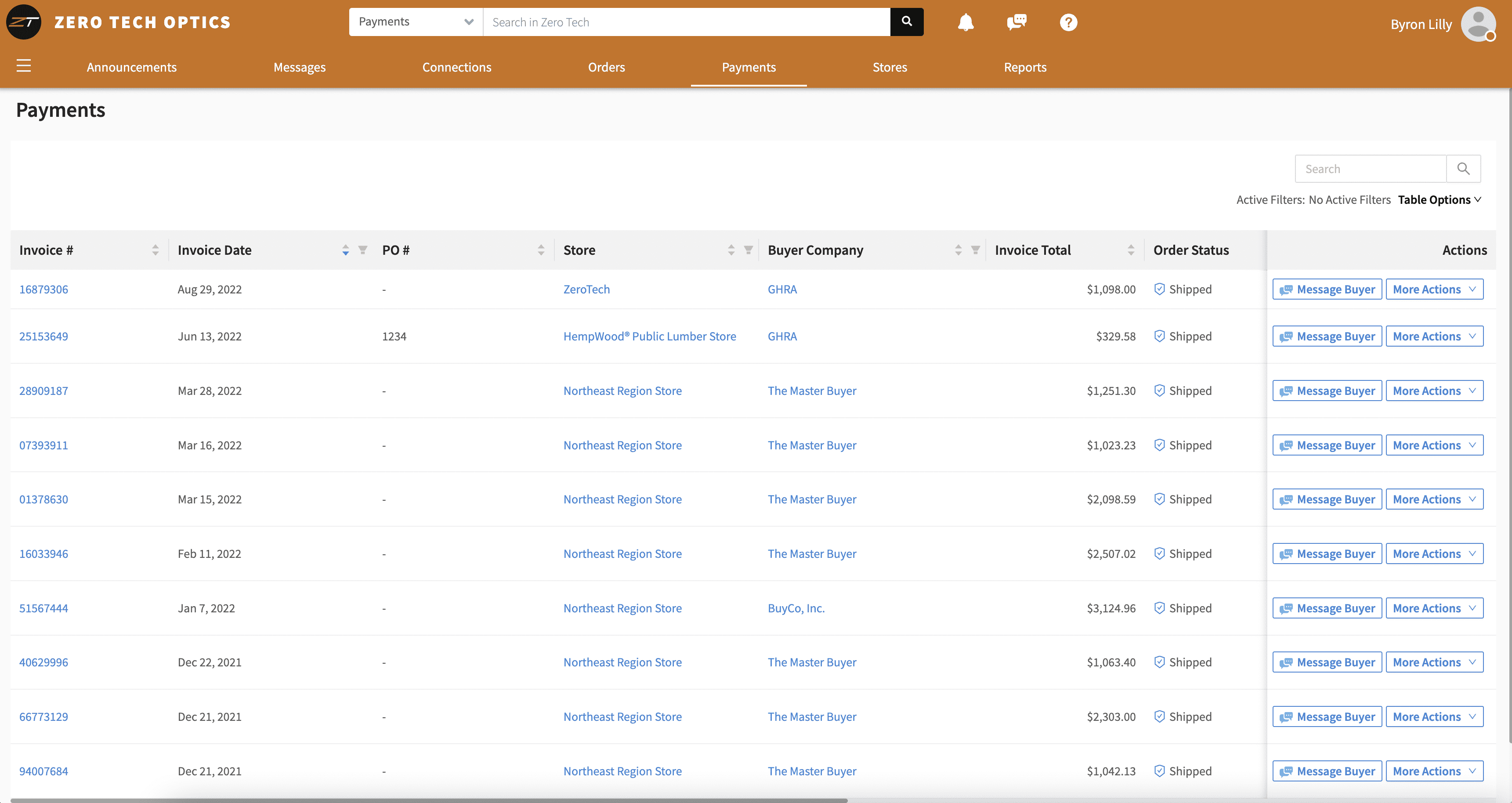
Task: Click the Zero Tech Optics logo icon
Action: tap(23, 22)
